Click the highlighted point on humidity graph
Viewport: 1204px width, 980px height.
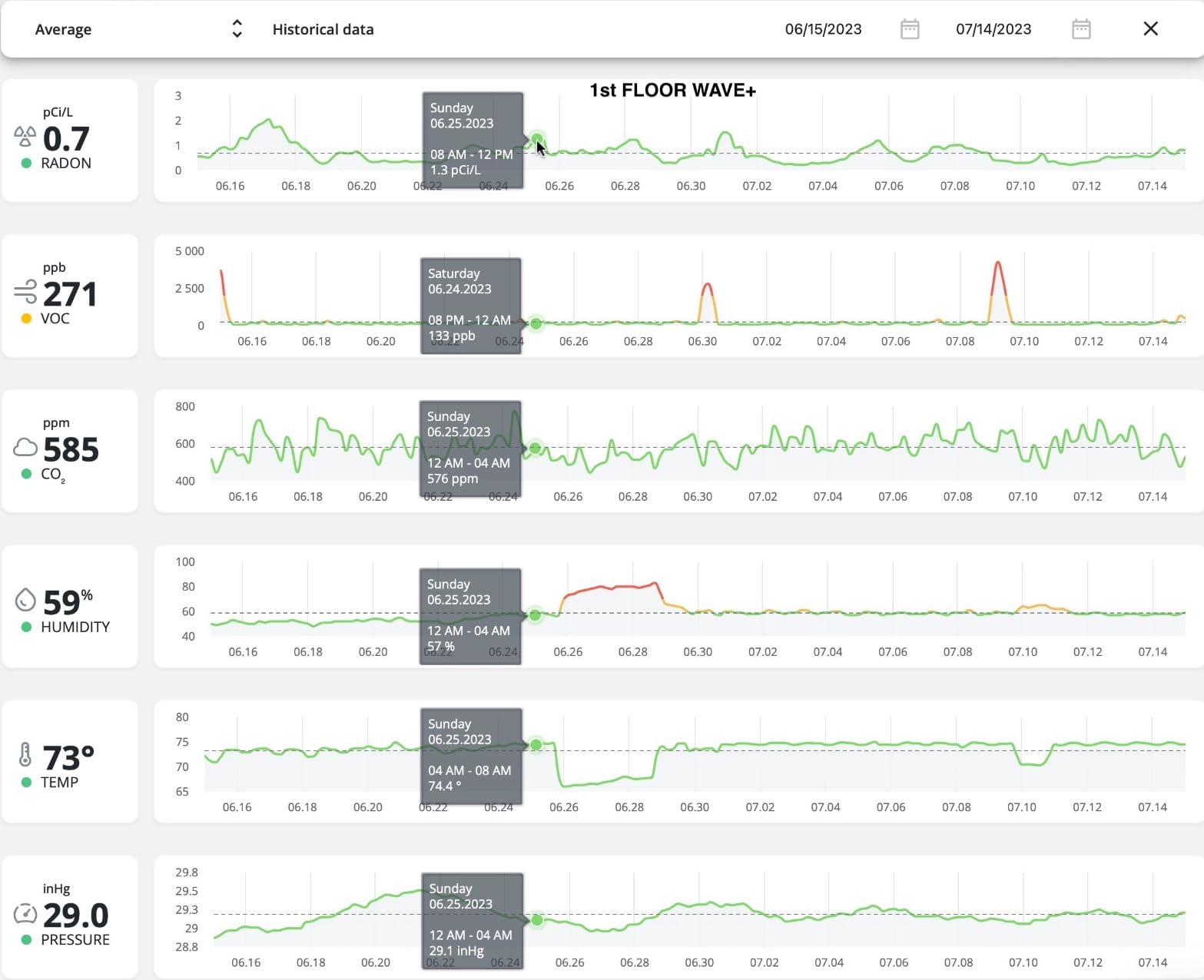[x=535, y=614]
